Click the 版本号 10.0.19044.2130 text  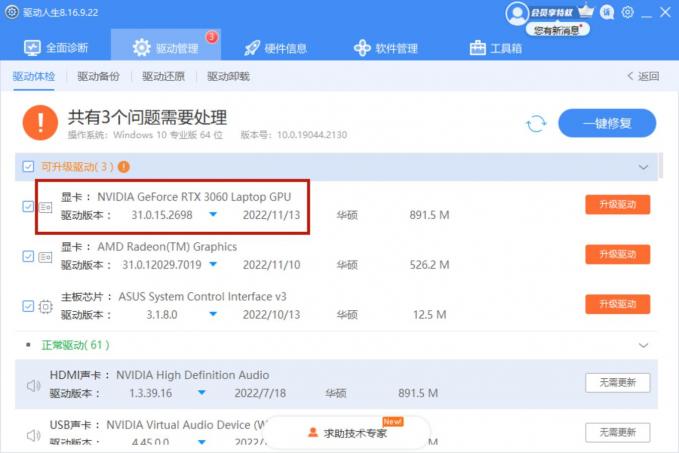click(x=294, y=135)
